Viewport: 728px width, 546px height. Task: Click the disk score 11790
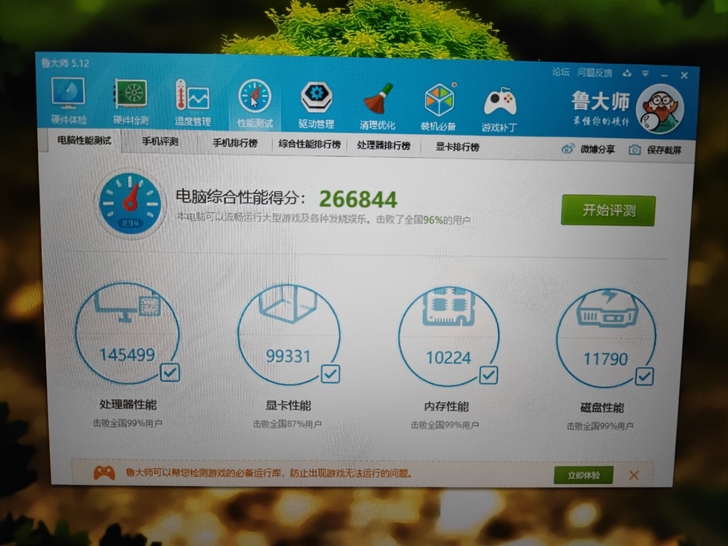click(x=605, y=359)
